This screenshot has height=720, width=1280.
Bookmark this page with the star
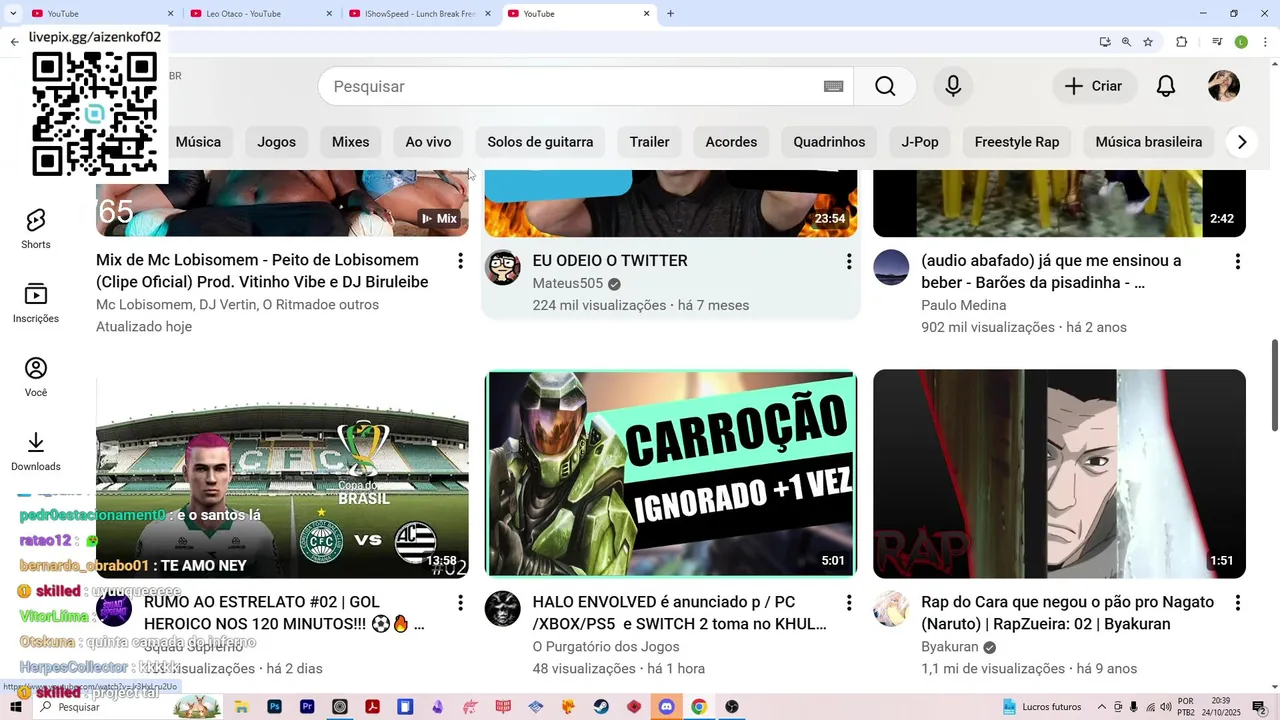(x=1148, y=42)
